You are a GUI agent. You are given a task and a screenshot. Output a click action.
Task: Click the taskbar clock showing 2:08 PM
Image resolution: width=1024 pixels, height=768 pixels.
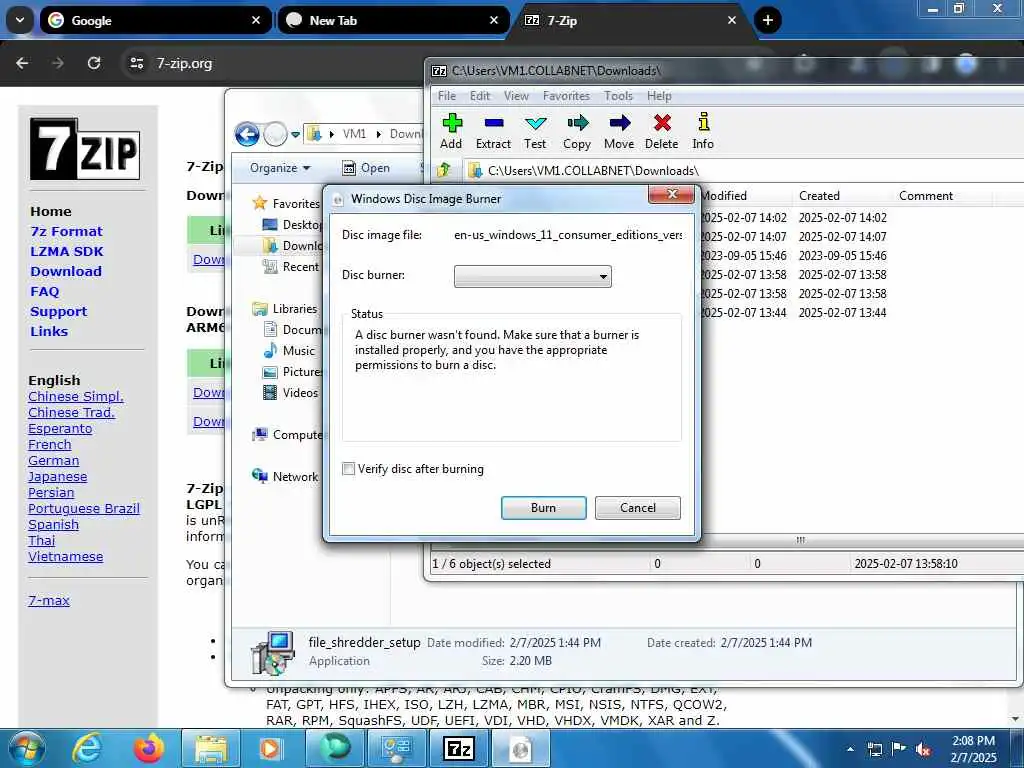(x=973, y=749)
